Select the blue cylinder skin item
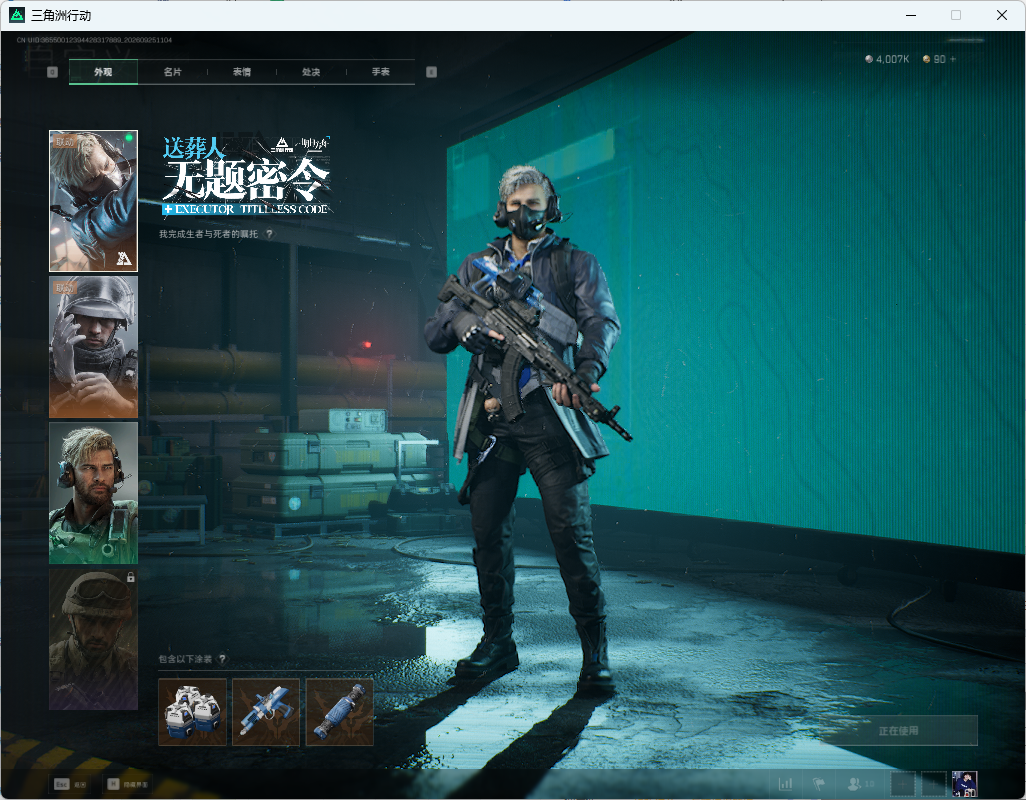This screenshot has width=1026, height=800. tap(340, 712)
